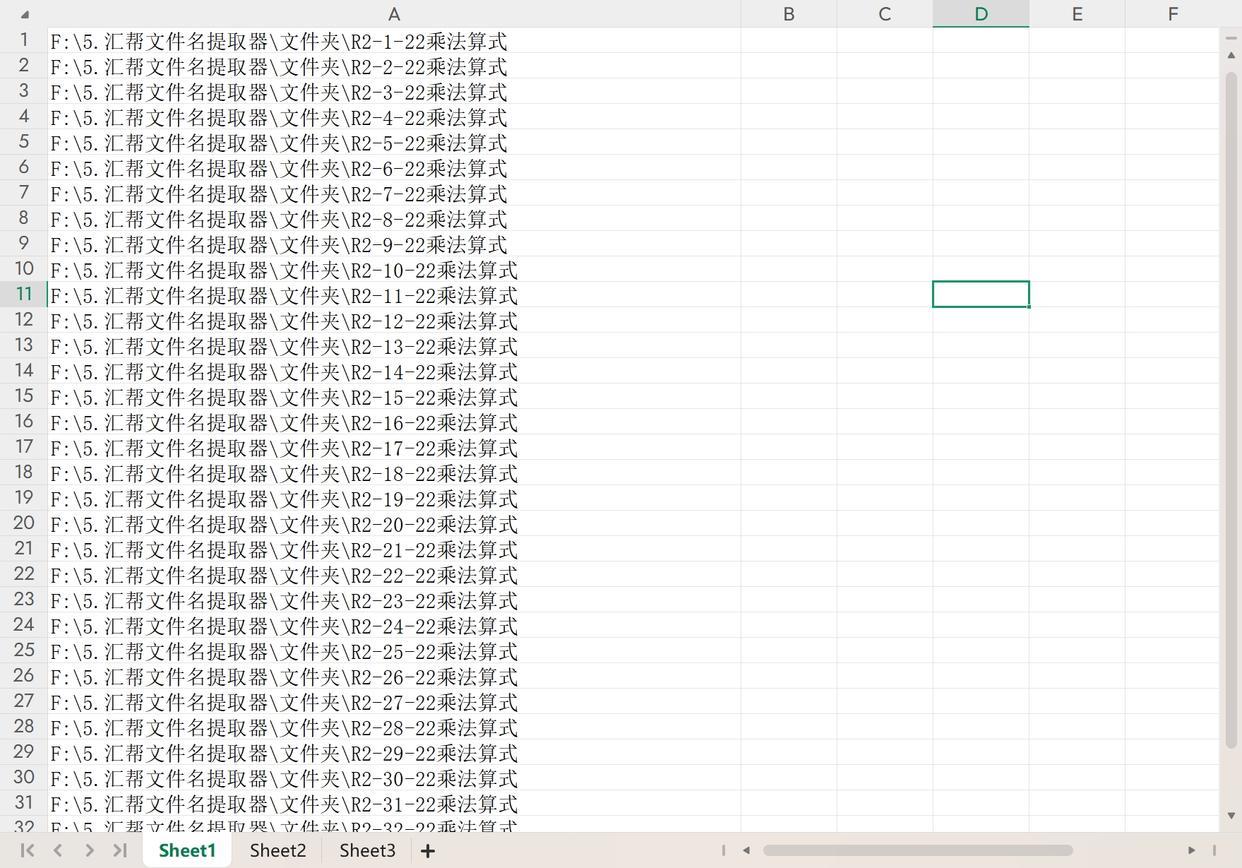Open the Sheet3 tab
This screenshot has height=868, width=1242.
(x=367, y=850)
